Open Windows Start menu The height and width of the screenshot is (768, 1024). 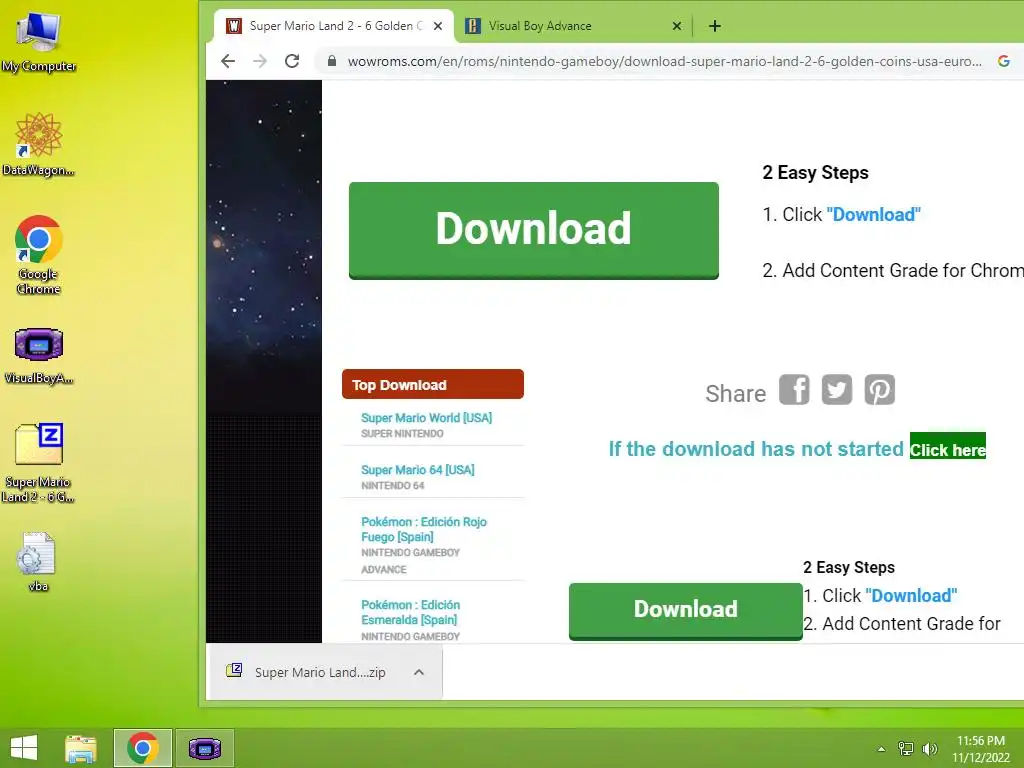point(24,748)
